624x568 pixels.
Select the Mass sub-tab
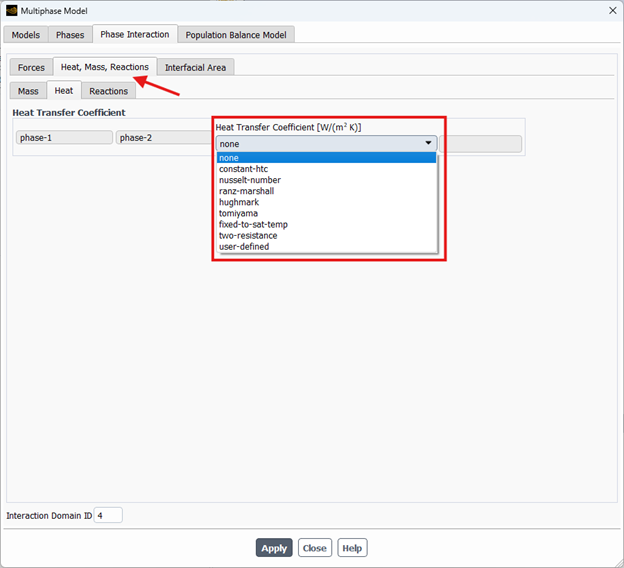coord(28,91)
